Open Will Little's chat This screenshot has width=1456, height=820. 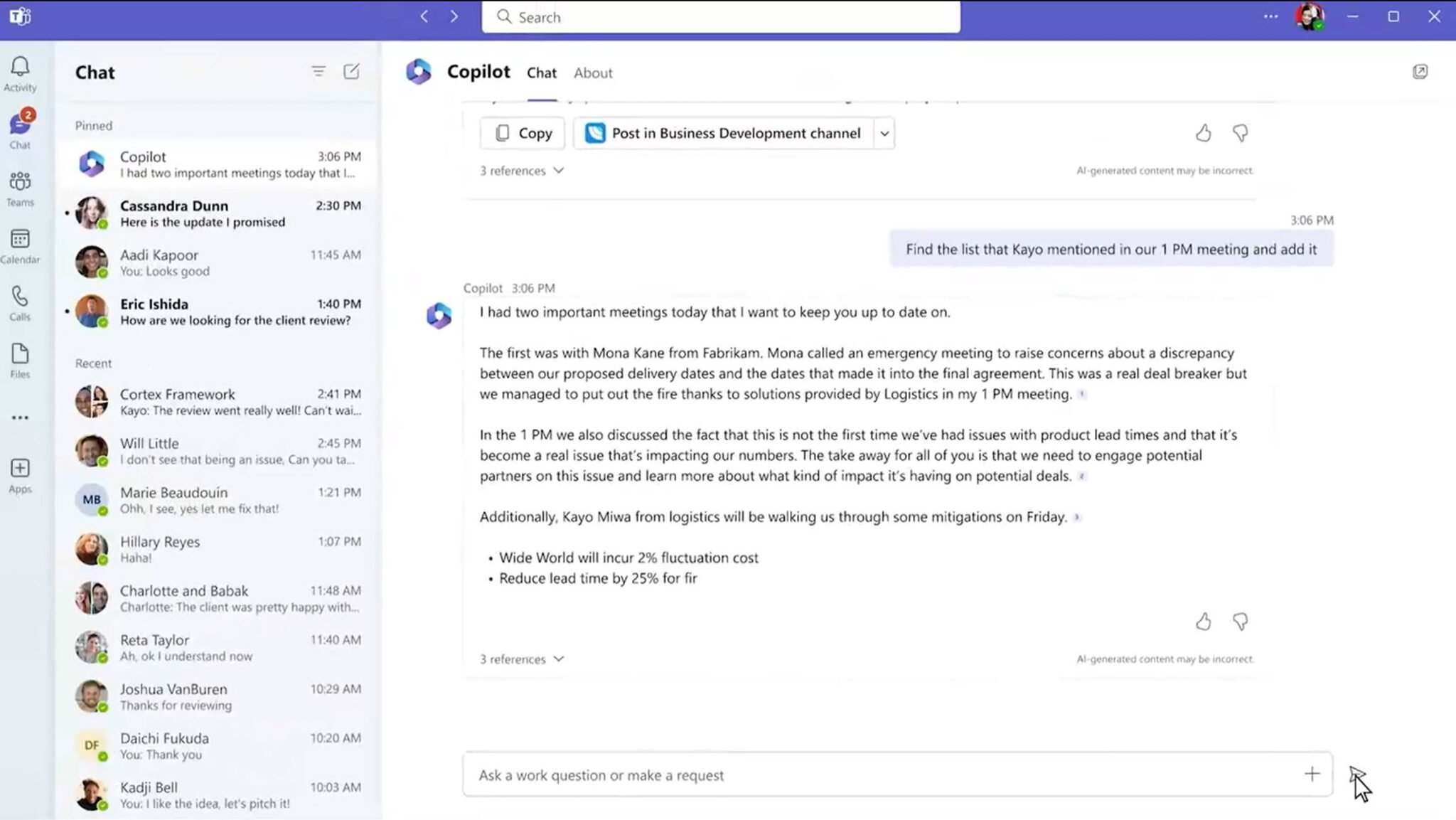point(216,450)
